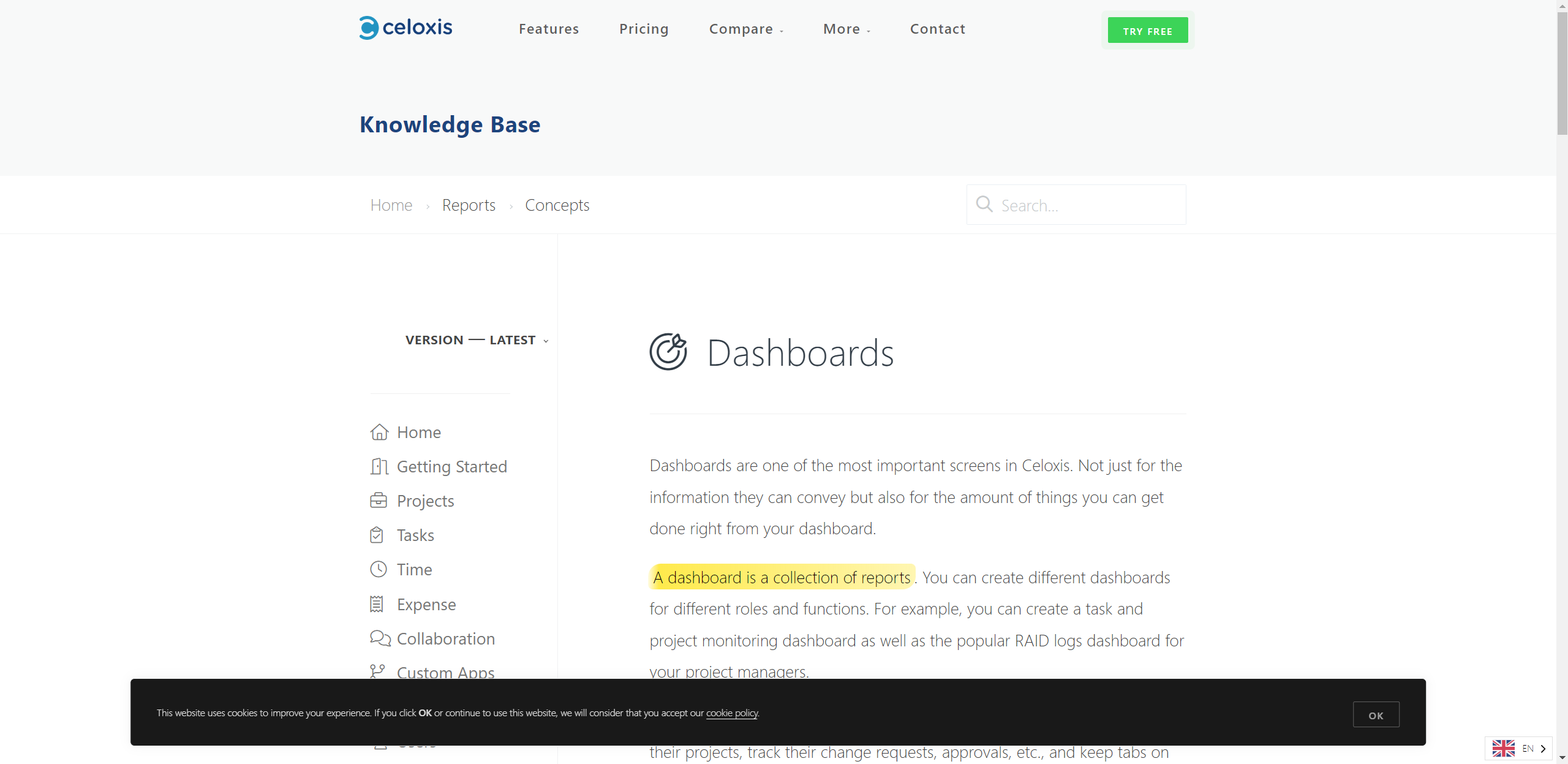Expand the EN language selector arrow
Screen dimensions: 1568x764
click(1543, 749)
